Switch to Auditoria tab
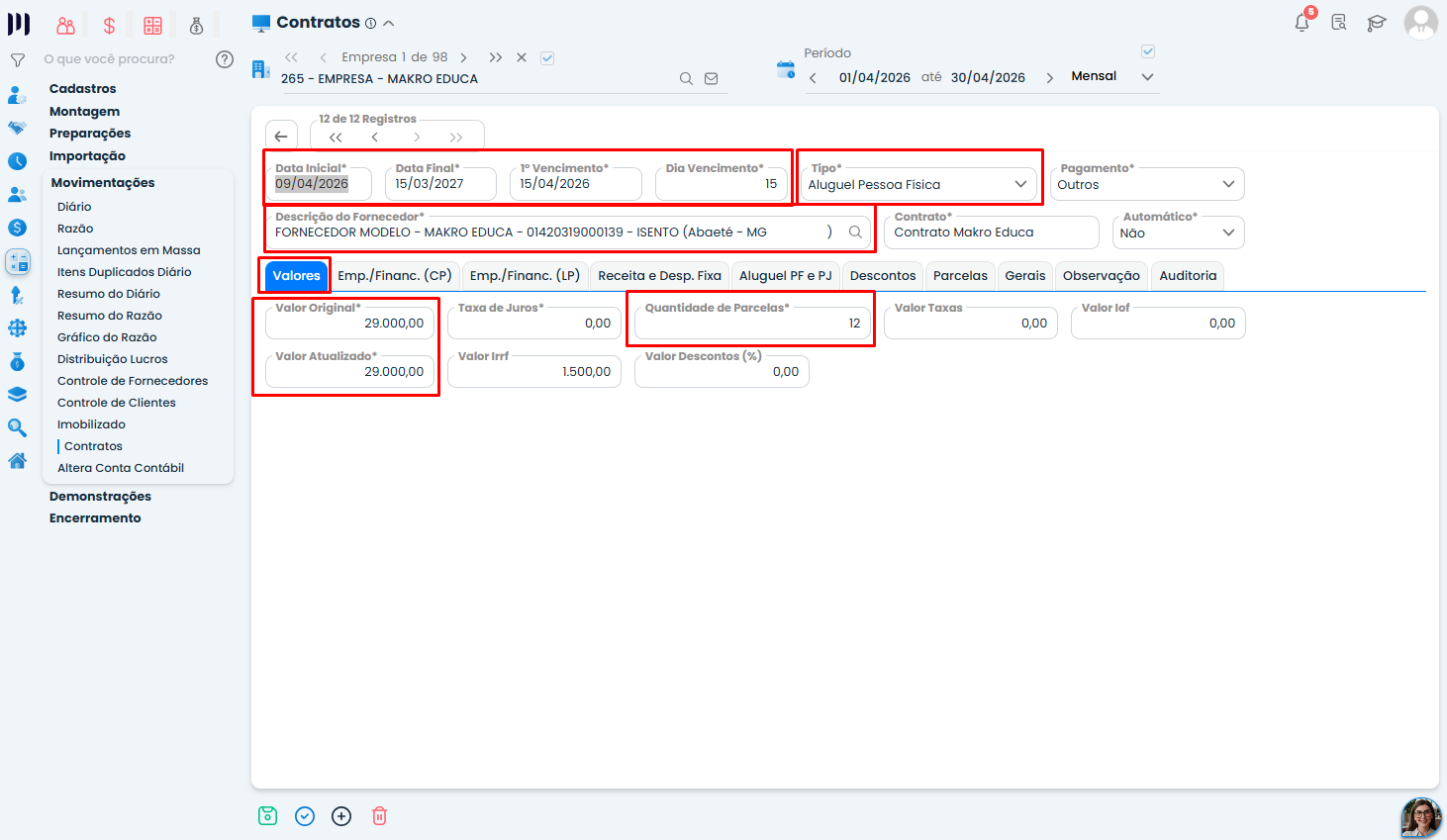Screen dimensions: 1447x840 click(x=1188, y=276)
